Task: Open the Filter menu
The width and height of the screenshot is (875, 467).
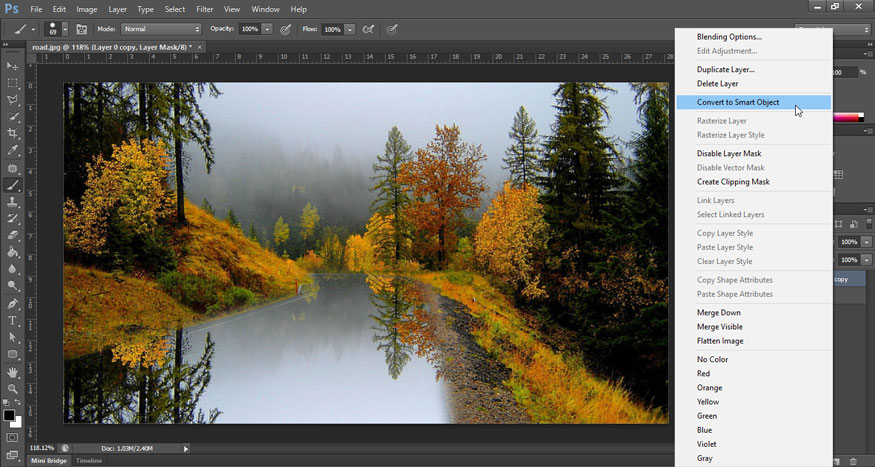Action: (x=204, y=9)
